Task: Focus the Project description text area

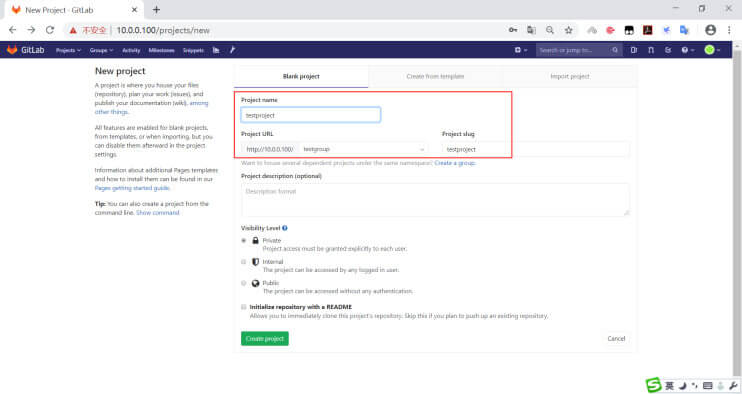Action: click(435, 200)
